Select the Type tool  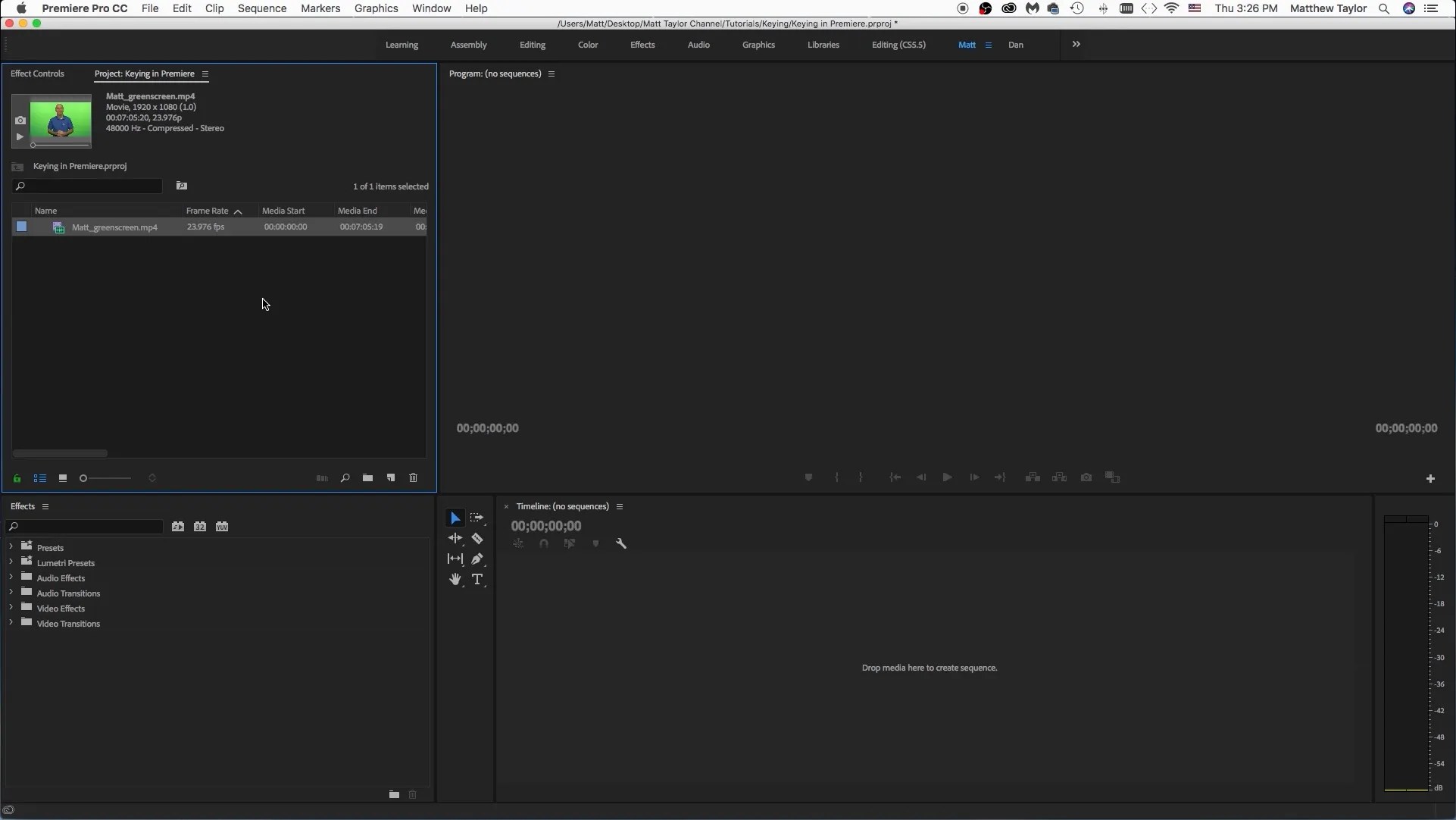click(x=477, y=579)
